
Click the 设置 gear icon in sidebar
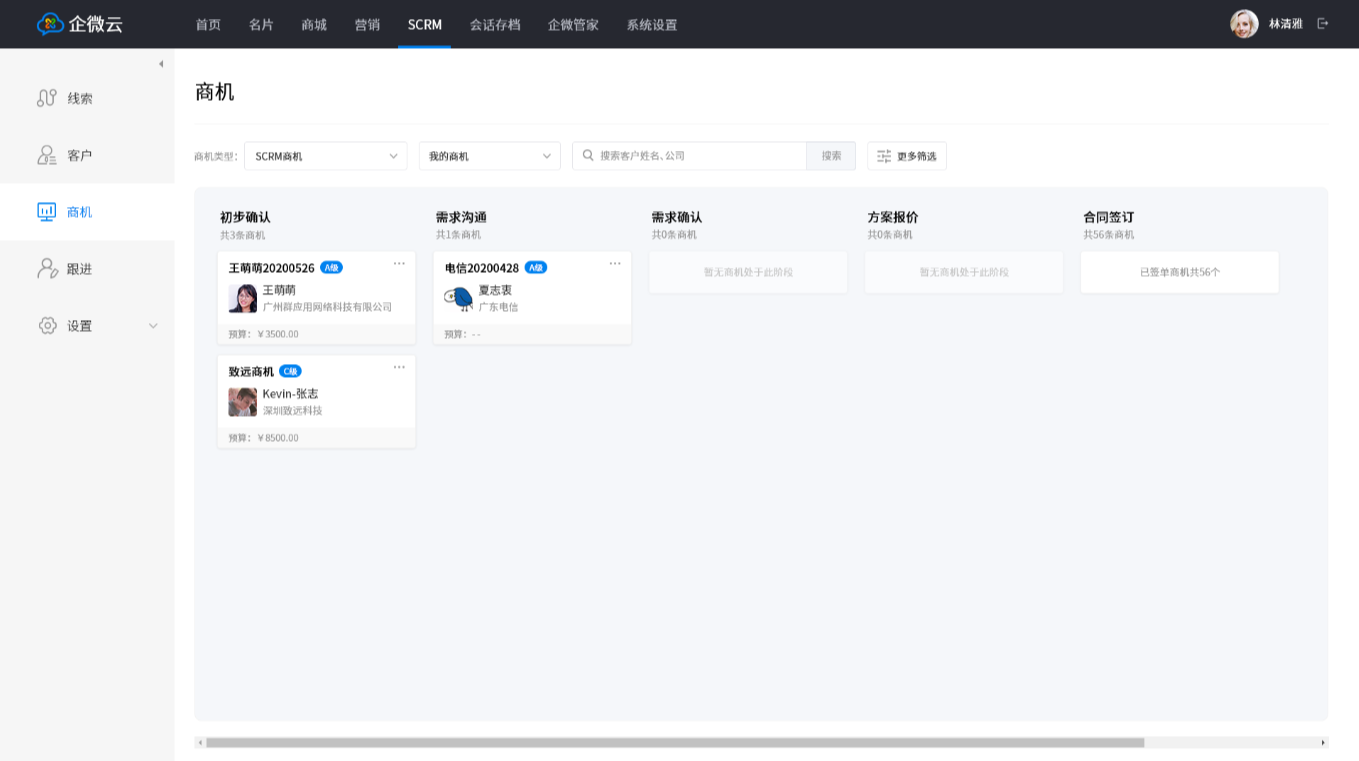point(47,326)
